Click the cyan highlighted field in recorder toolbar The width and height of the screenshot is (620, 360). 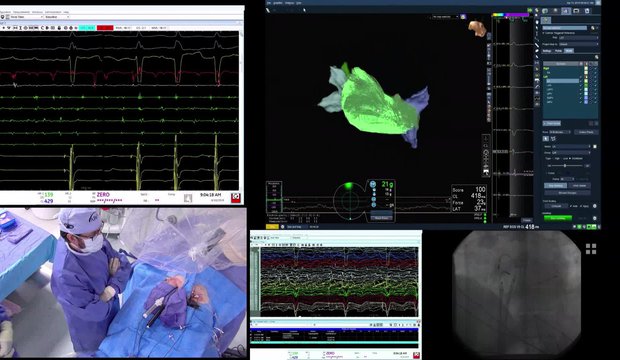coord(87,28)
